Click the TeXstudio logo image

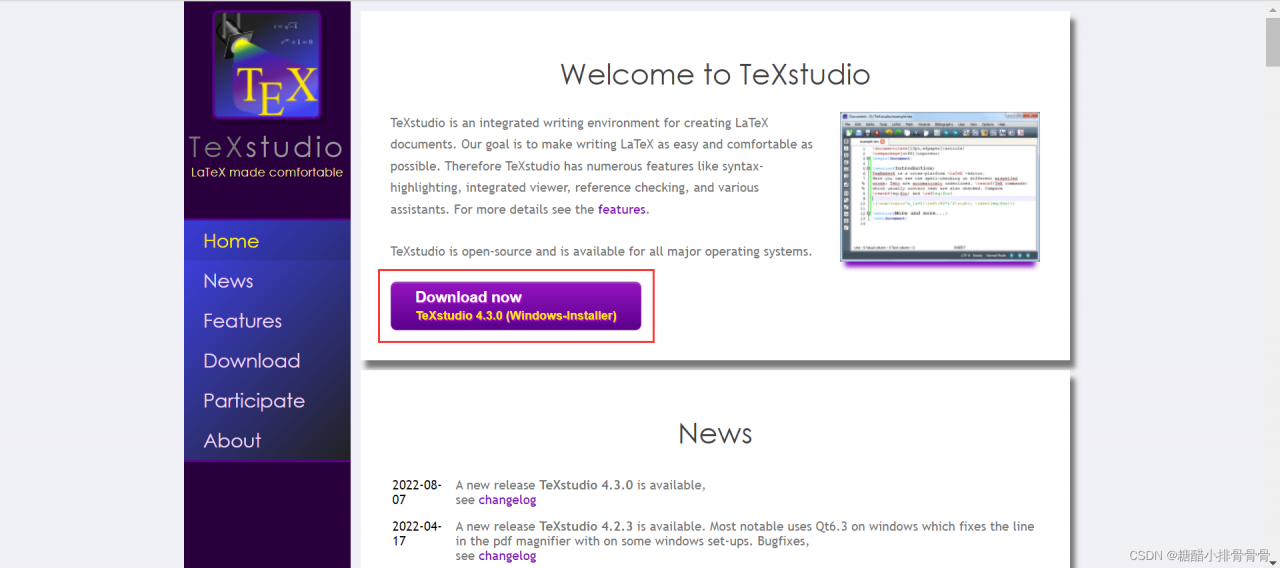tap(267, 65)
